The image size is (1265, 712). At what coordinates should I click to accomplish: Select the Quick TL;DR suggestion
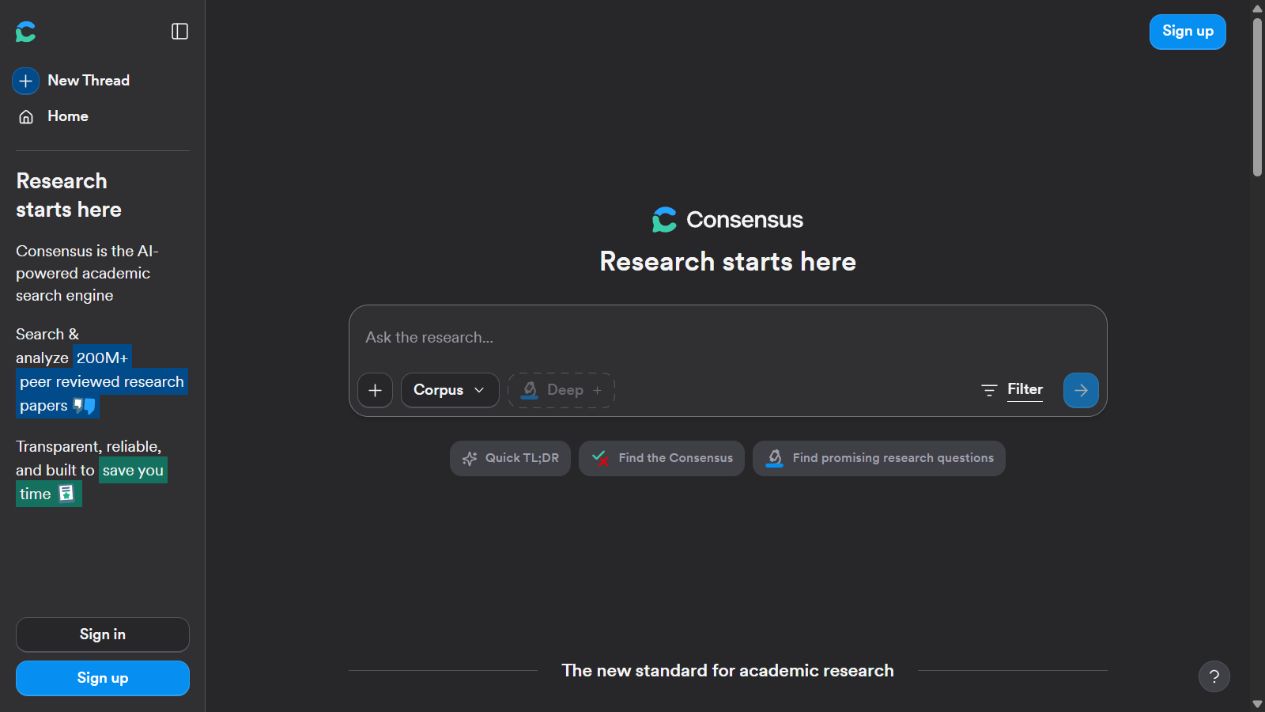(510, 458)
